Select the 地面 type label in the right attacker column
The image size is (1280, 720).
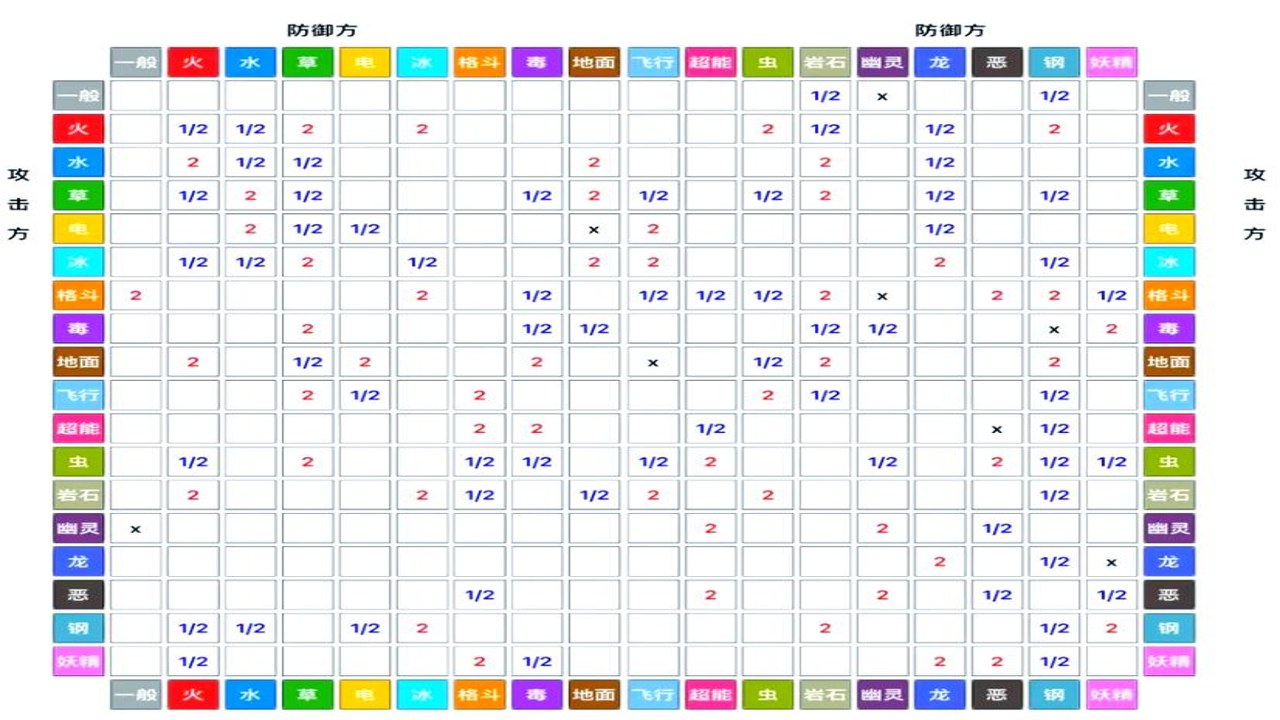1169,362
